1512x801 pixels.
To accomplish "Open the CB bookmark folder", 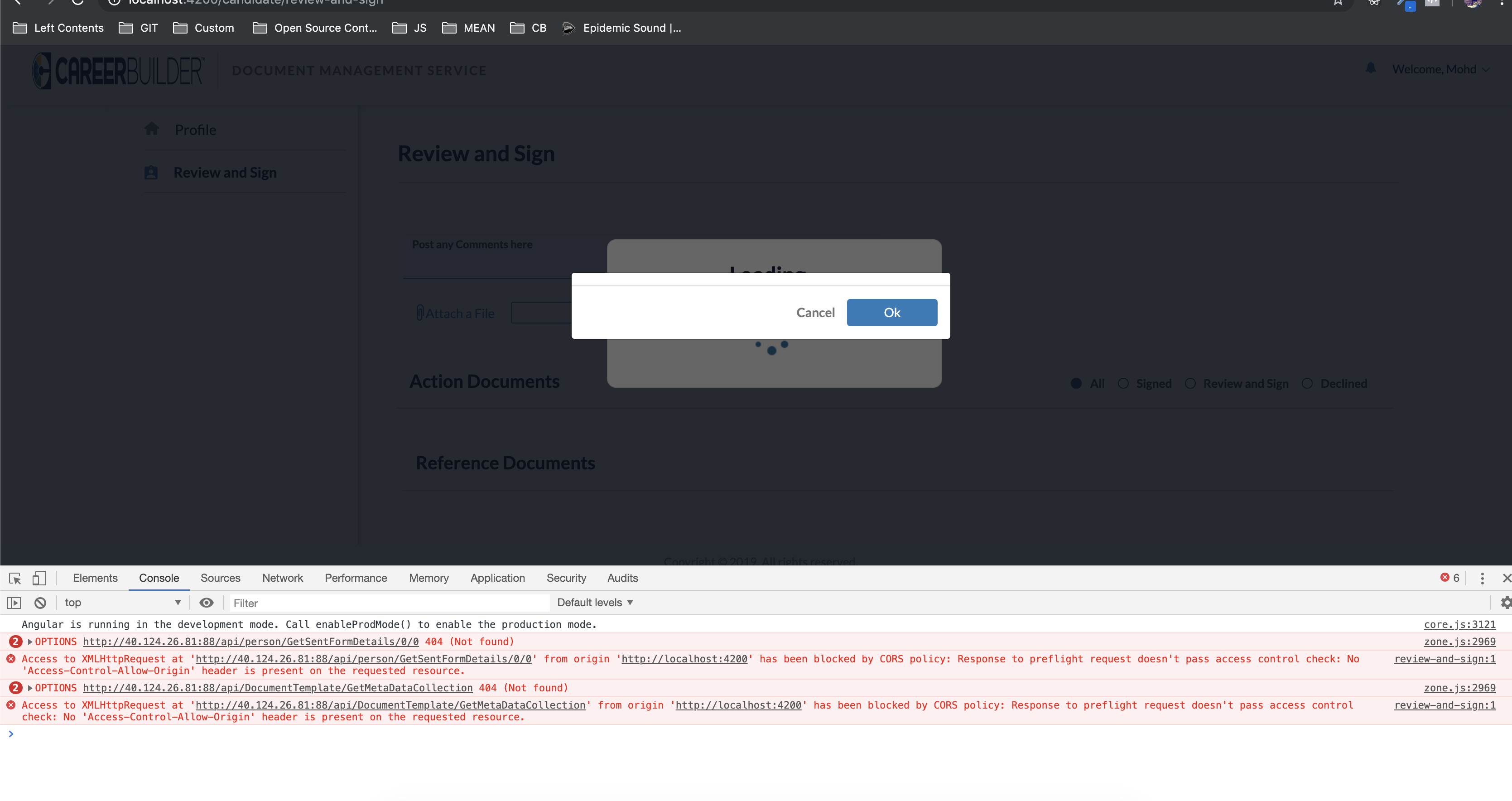I will point(528,28).
